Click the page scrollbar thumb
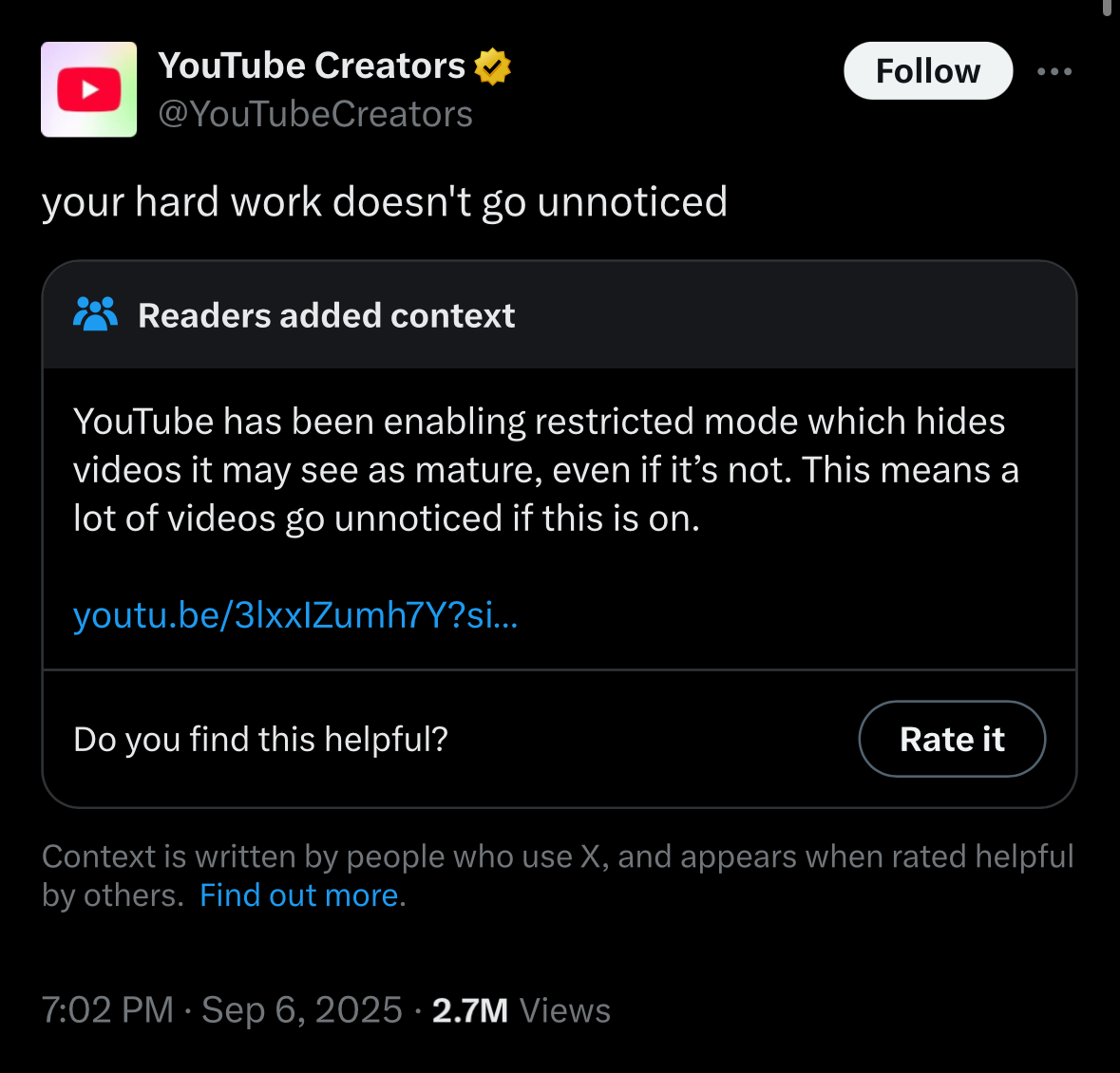Screen dimensions: 1120x1073 click(x=1108, y=8)
